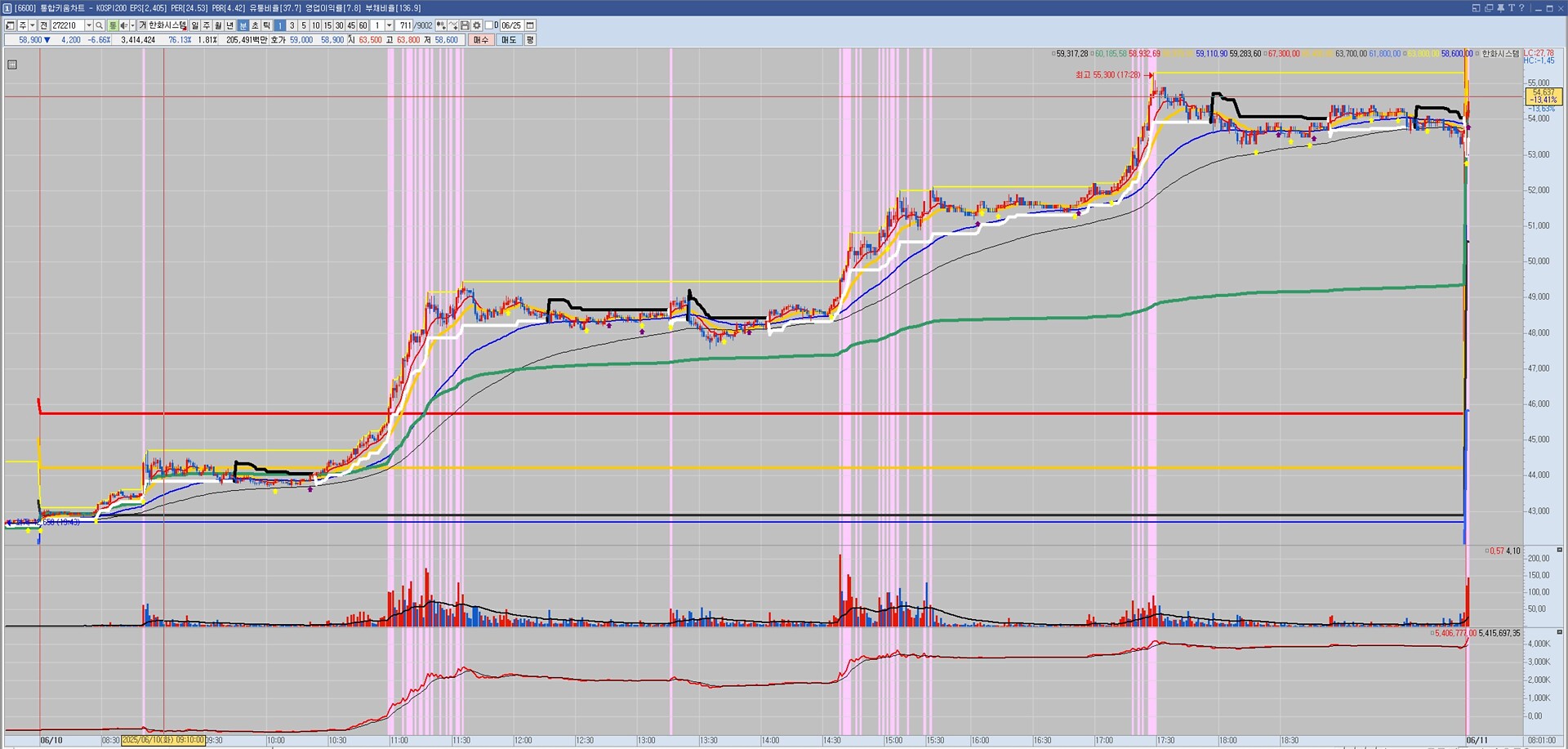1568x749 pixels.
Task: Select the 5-minute interval tab
Action: pos(304,26)
